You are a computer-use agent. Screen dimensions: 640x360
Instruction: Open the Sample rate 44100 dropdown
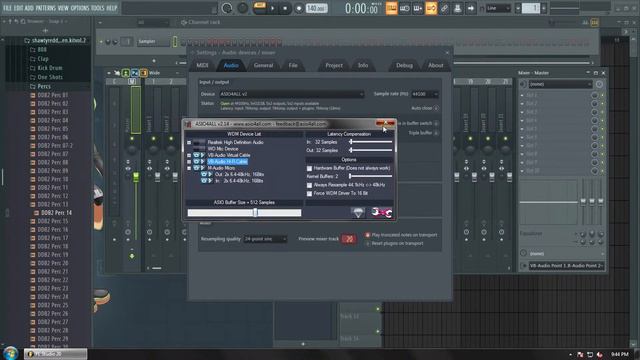pyautogui.click(x=424, y=94)
